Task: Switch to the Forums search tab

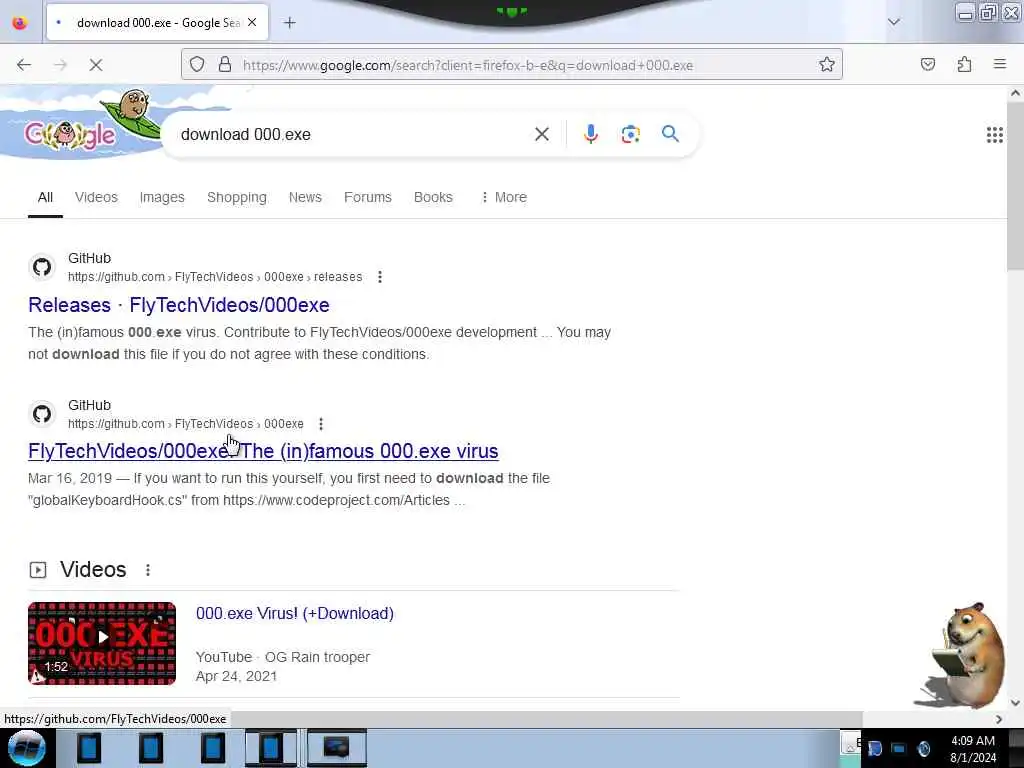Action: point(368,197)
